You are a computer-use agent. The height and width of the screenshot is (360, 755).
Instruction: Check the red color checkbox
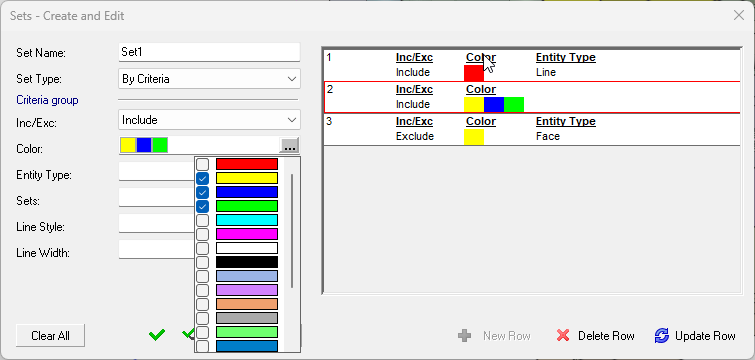pyautogui.click(x=203, y=164)
